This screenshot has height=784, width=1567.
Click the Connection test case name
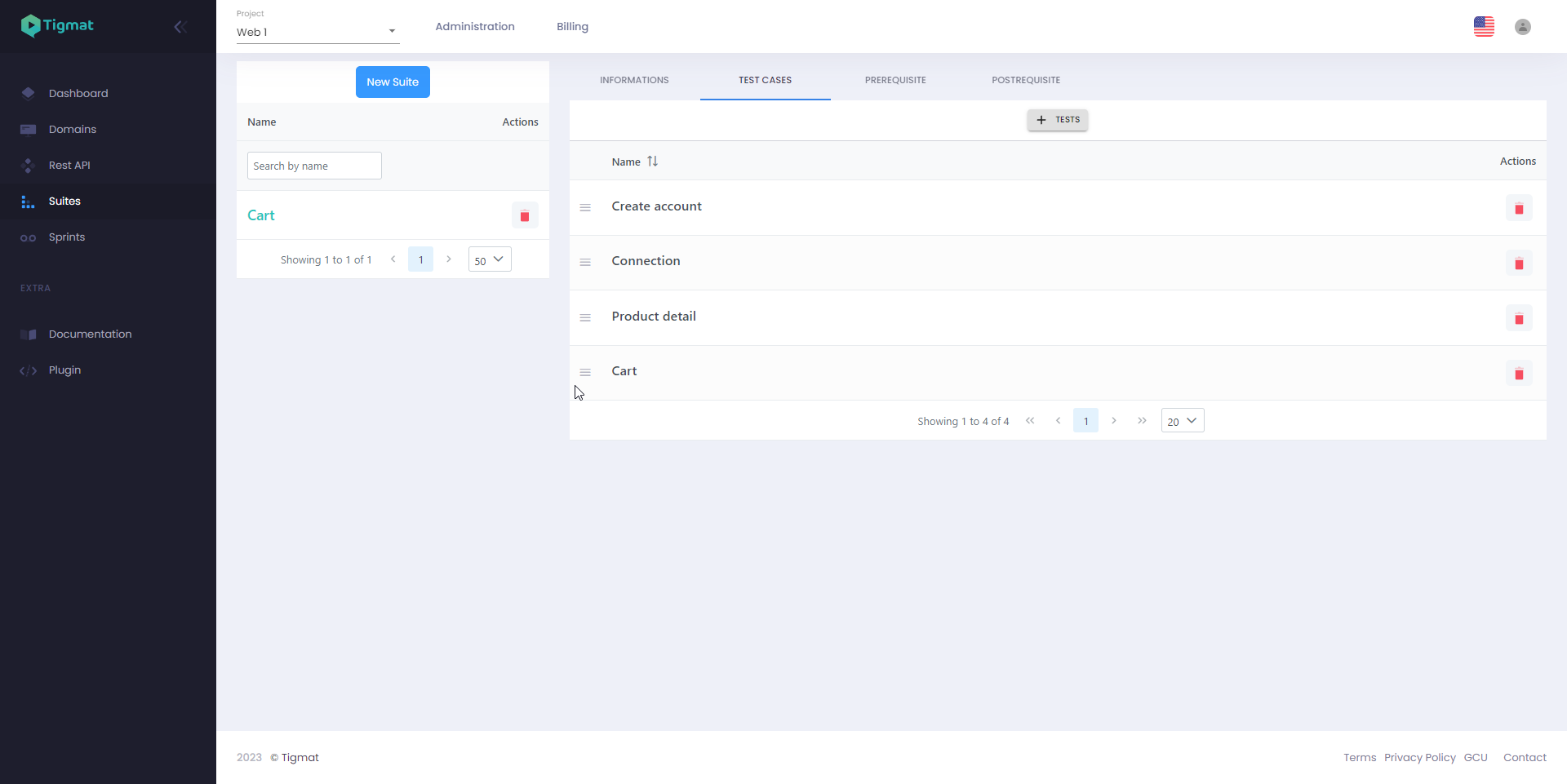pyautogui.click(x=646, y=261)
